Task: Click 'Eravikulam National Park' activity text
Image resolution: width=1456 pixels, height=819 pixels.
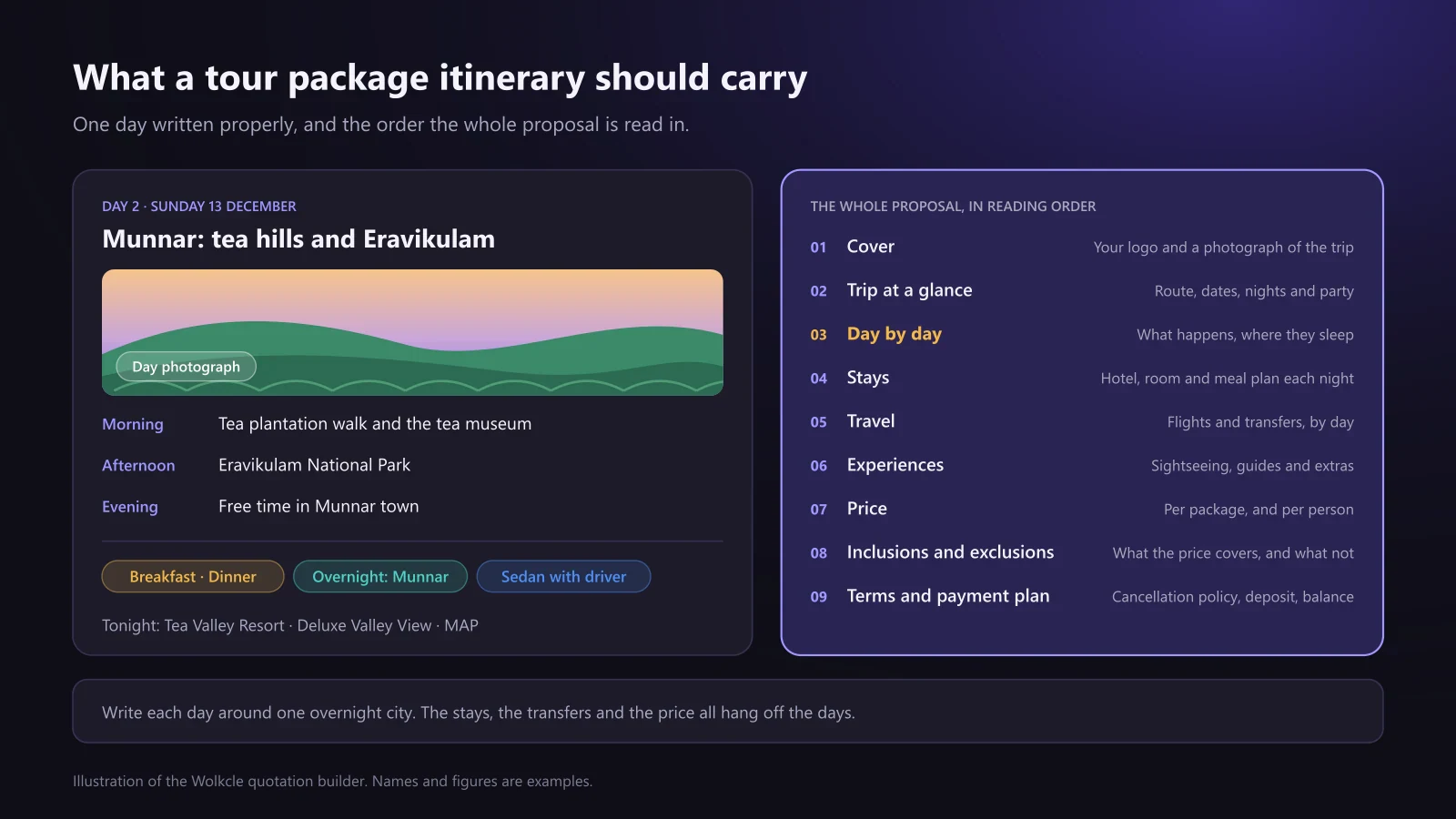Action: [x=314, y=465]
